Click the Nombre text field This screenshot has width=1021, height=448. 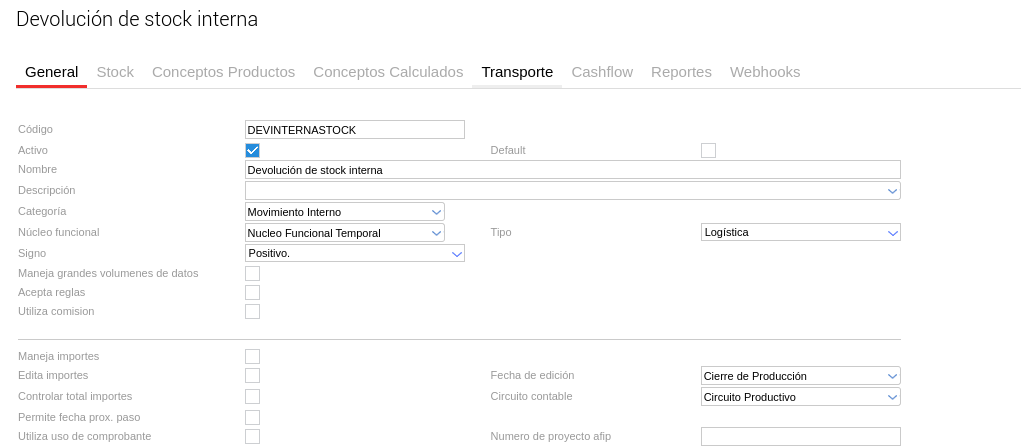[x=572, y=170]
